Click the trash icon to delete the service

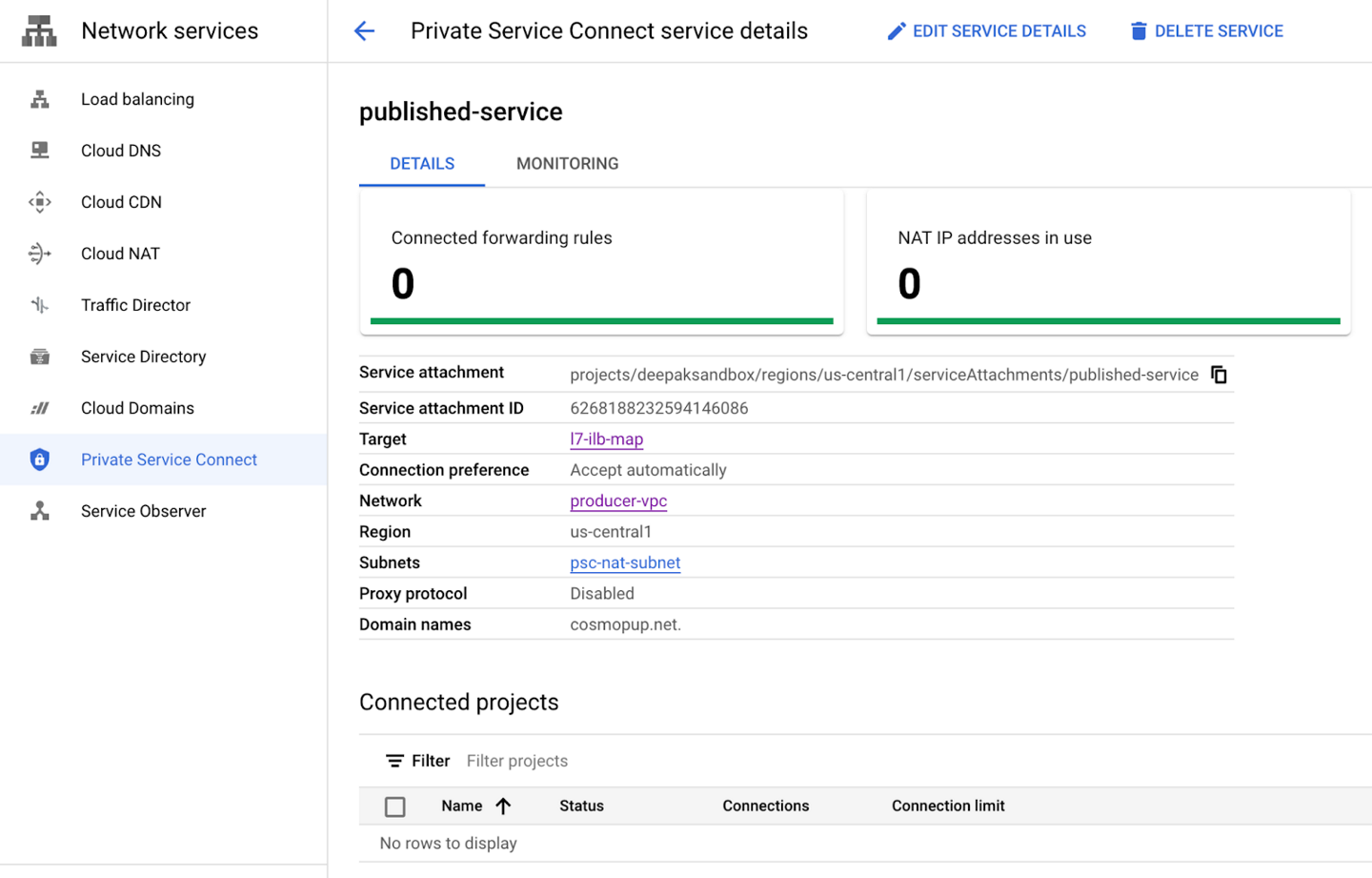(1139, 30)
